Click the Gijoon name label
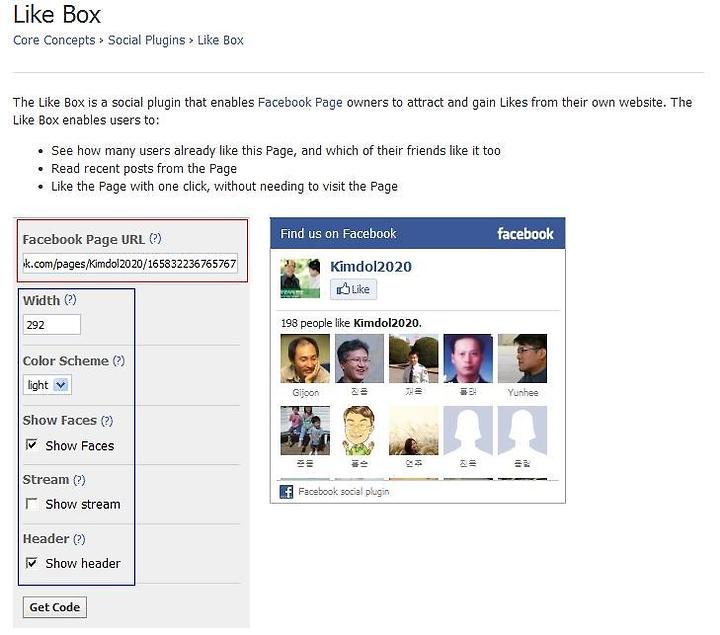720x635 pixels. tap(305, 393)
